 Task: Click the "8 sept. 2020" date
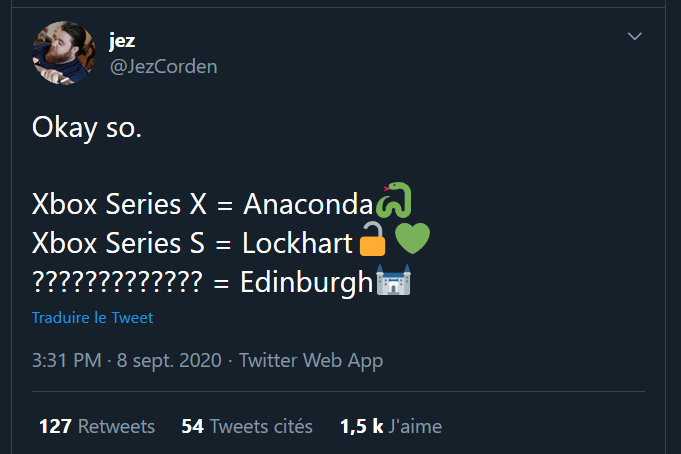pyautogui.click(x=168, y=360)
